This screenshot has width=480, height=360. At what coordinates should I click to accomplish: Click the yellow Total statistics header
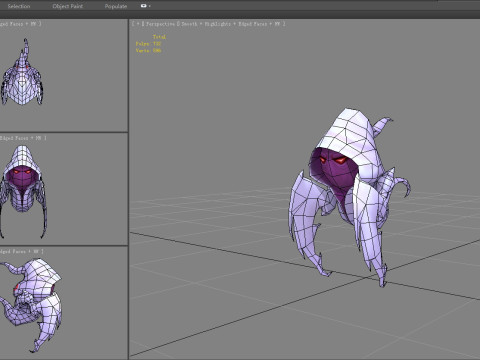tap(159, 37)
